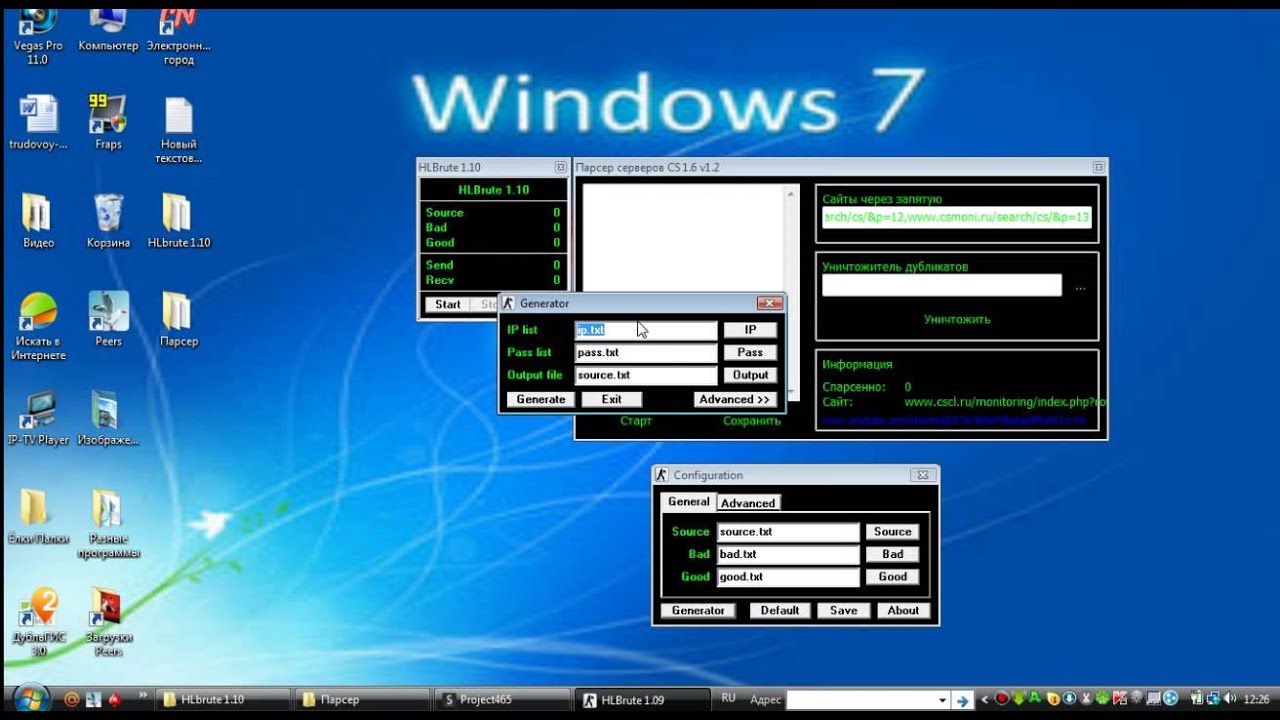Open the Ёлки Палки desktop folder

[38, 516]
